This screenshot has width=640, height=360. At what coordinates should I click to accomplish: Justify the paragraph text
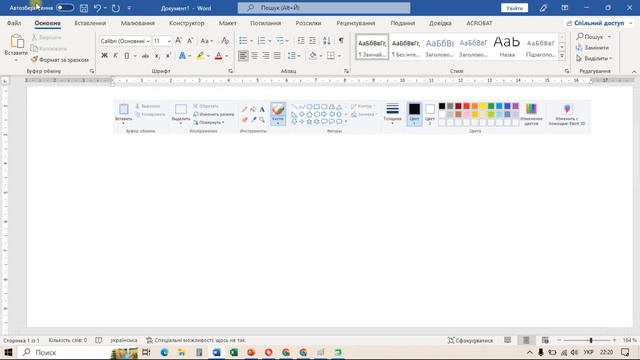pos(277,56)
